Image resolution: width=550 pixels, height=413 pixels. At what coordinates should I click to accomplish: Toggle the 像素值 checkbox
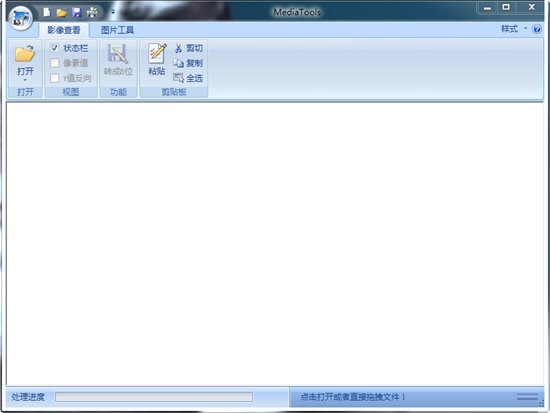click(x=55, y=63)
